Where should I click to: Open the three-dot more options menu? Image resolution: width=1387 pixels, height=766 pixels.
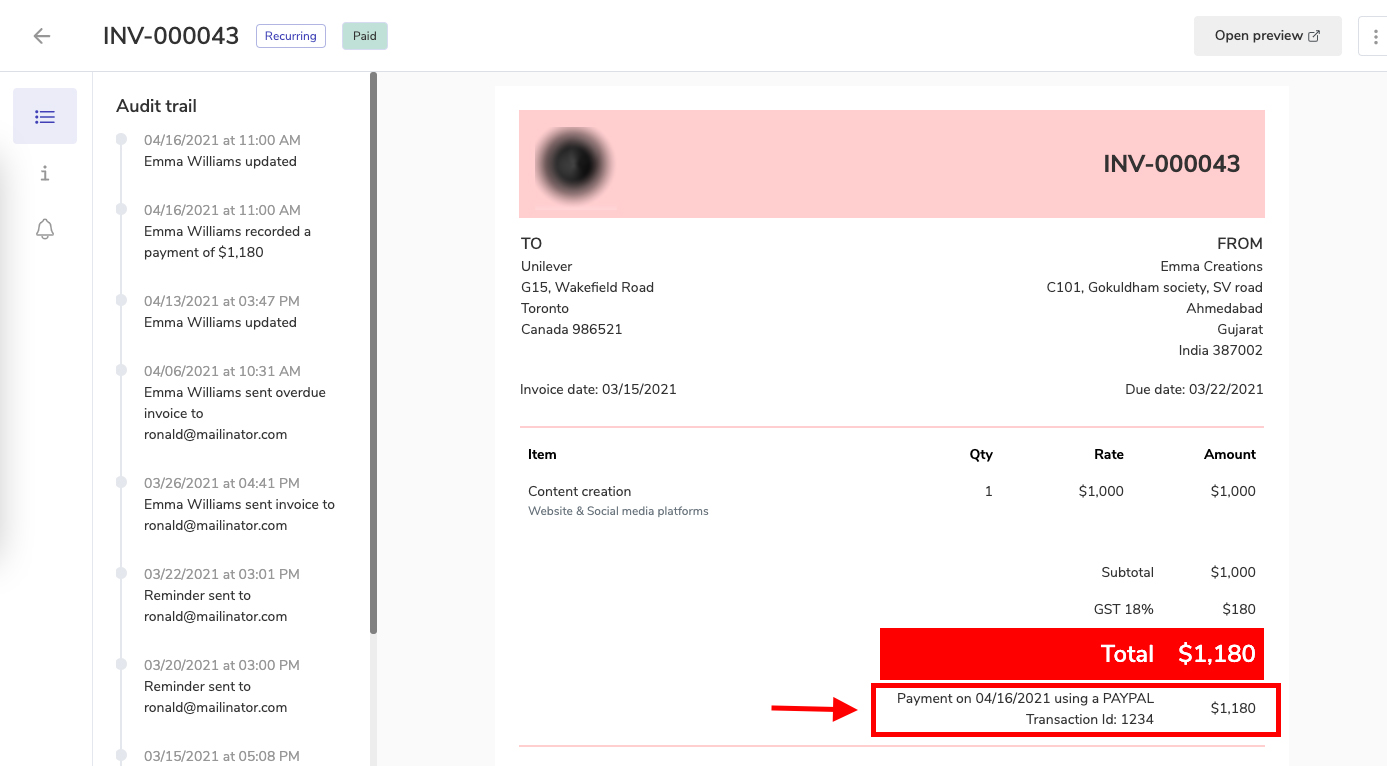coord(1372,36)
